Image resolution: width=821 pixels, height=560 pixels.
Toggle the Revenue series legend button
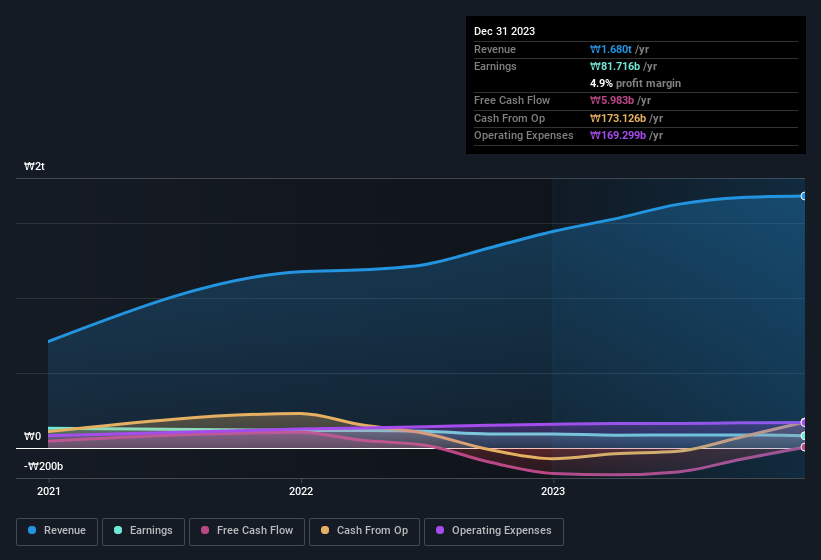click(57, 531)
